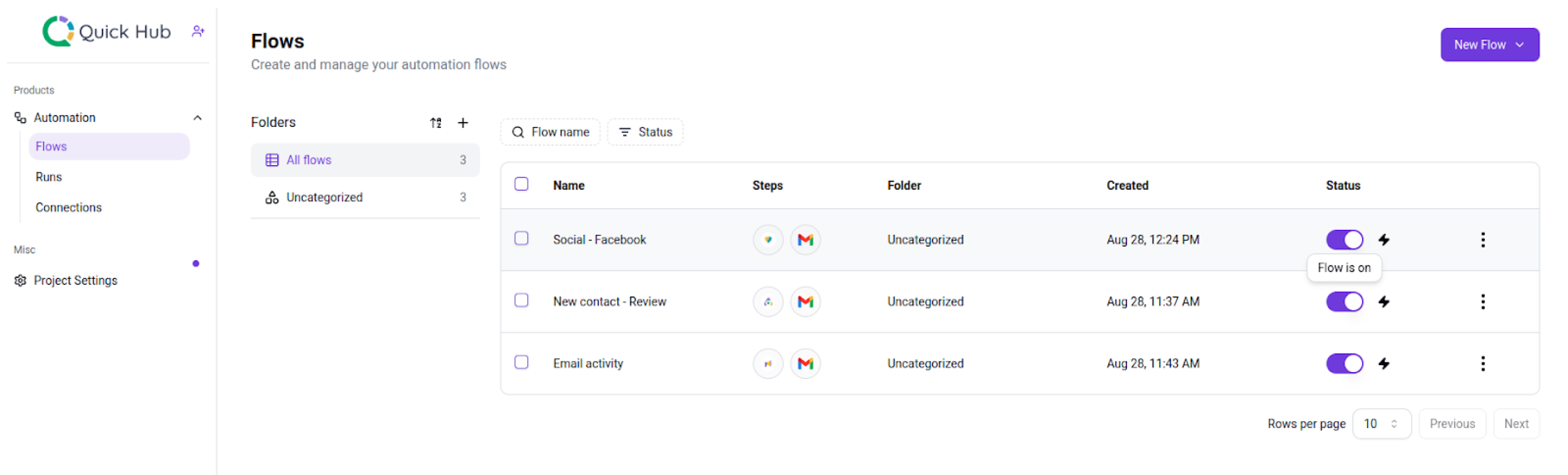Open three-dot menu for Social - Facebook
The width and height of the screenshot is (1568, 475).
point(1482,240)
